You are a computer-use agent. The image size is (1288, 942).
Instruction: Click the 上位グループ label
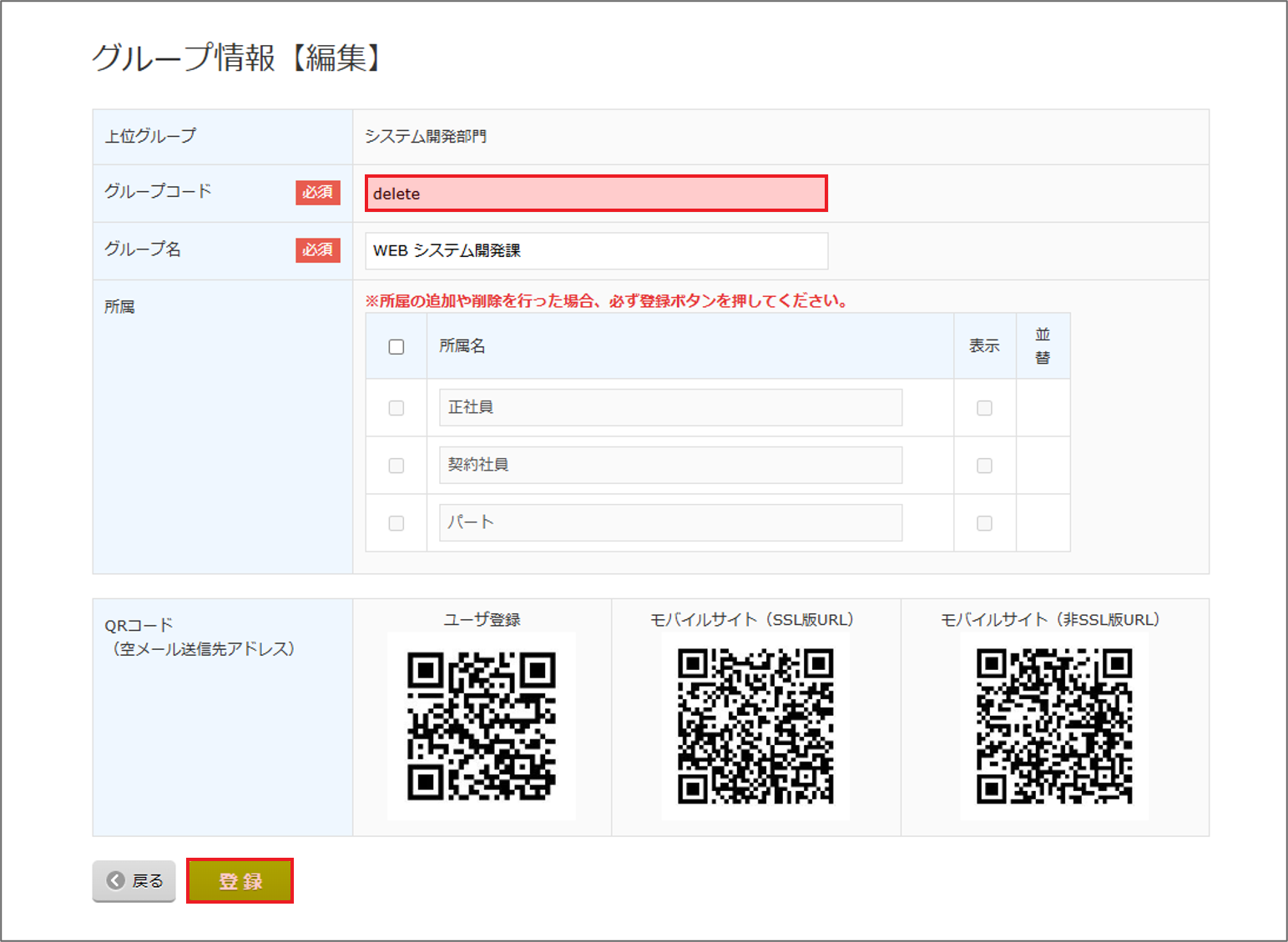point(150,135)
